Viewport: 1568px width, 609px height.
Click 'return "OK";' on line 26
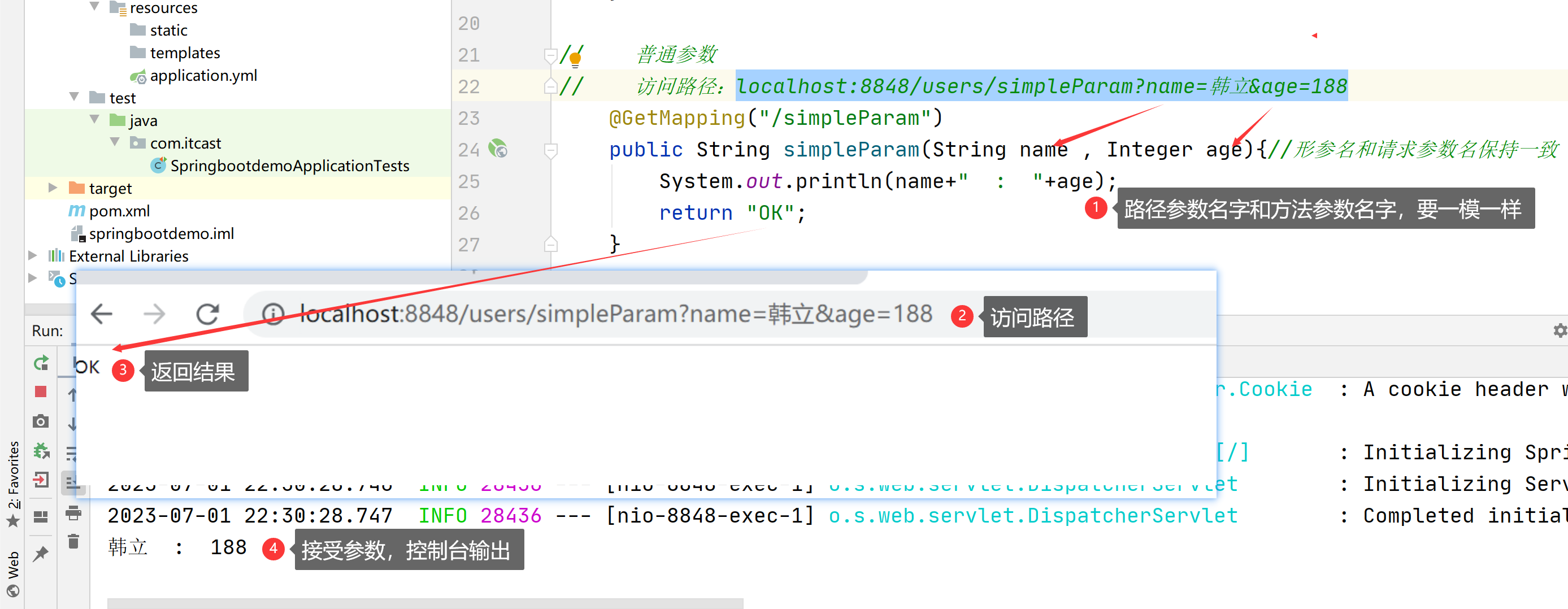coord(732,213)
